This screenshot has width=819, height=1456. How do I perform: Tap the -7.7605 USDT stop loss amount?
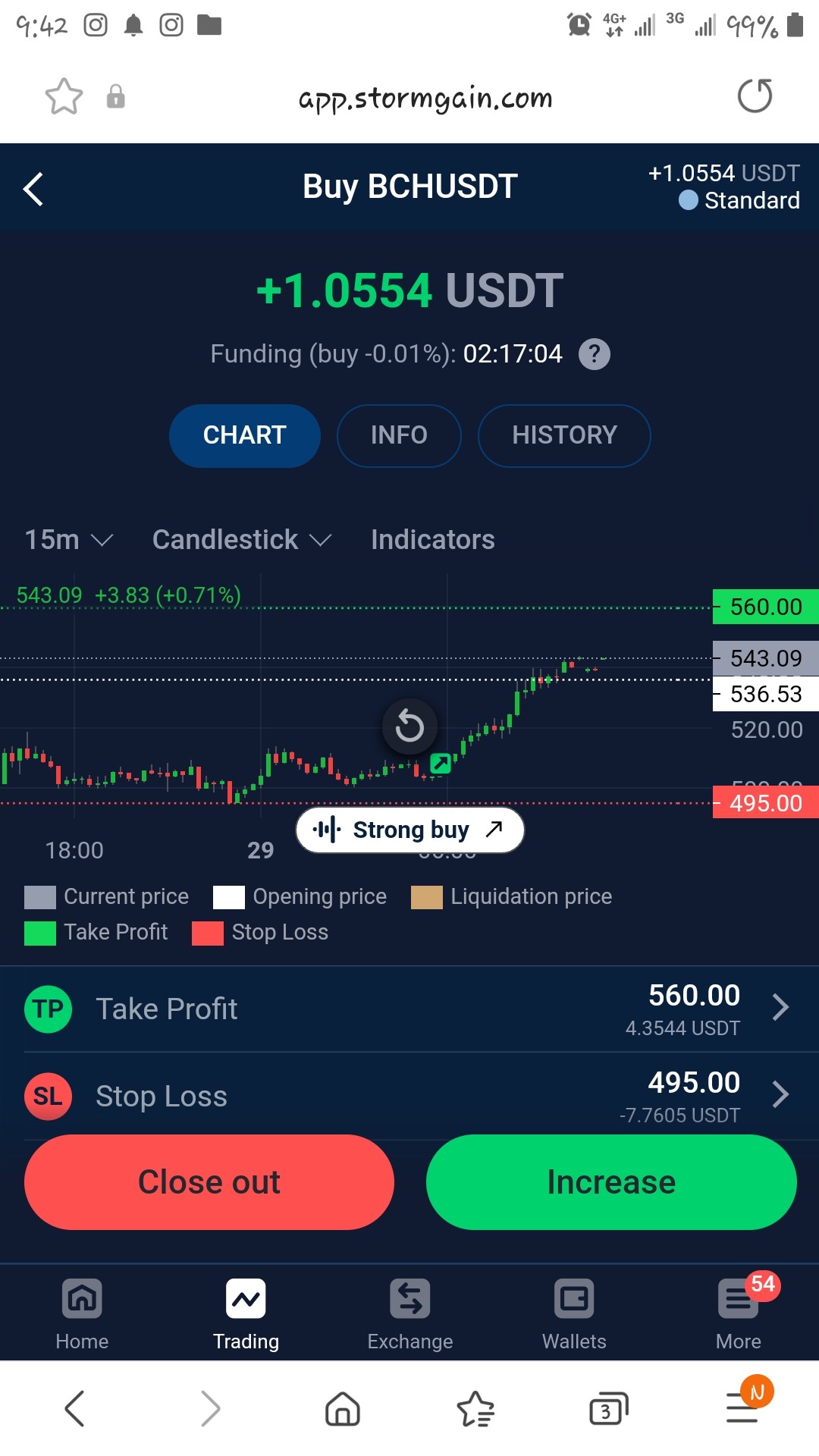click(x=679, y=1116)
